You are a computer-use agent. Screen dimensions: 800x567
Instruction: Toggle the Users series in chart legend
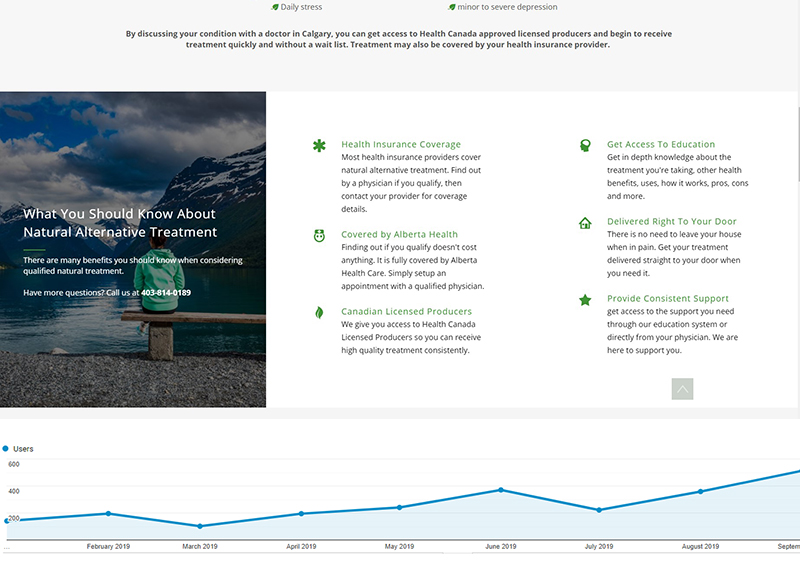pos(6,449)
